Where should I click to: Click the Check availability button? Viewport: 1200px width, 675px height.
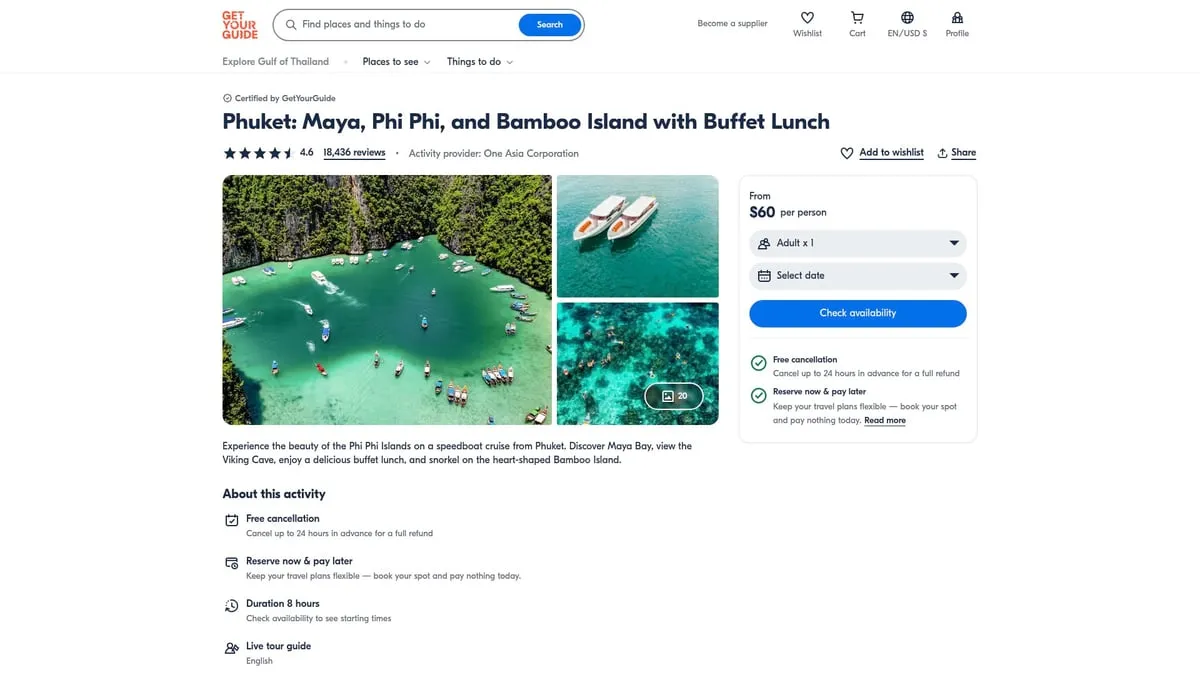pyautogui.click(x=857, y=313)
